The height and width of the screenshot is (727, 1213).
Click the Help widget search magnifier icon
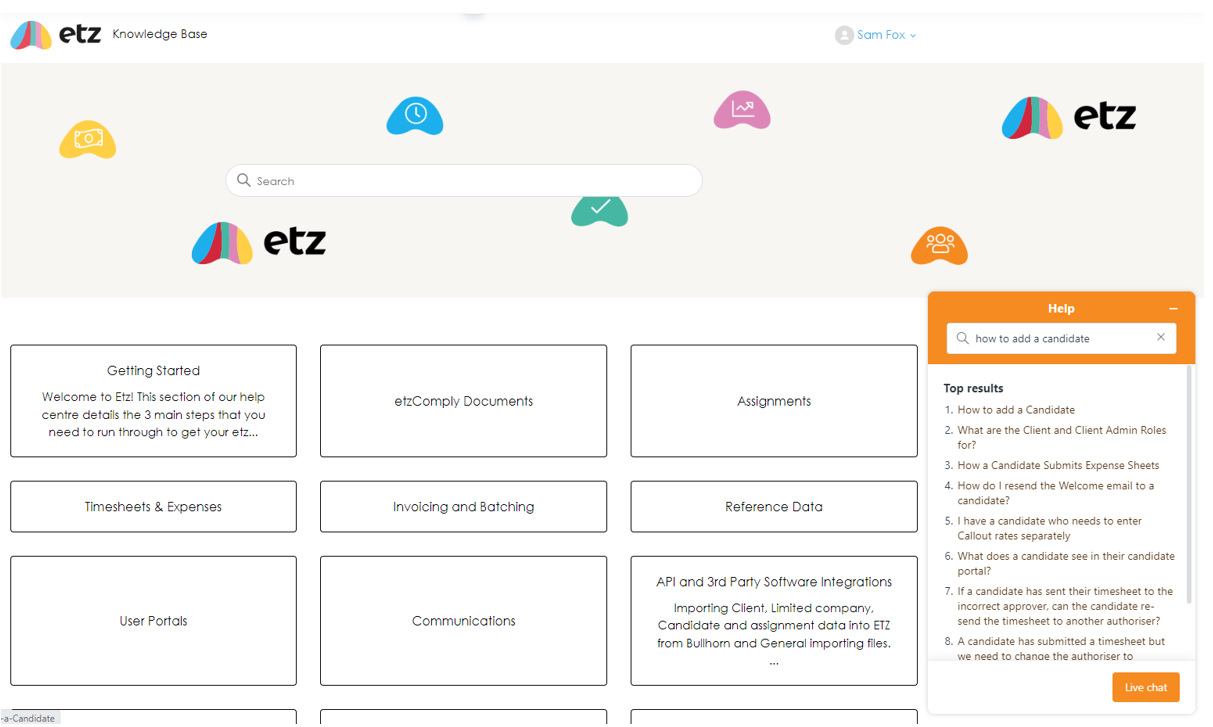pos(963,338)
